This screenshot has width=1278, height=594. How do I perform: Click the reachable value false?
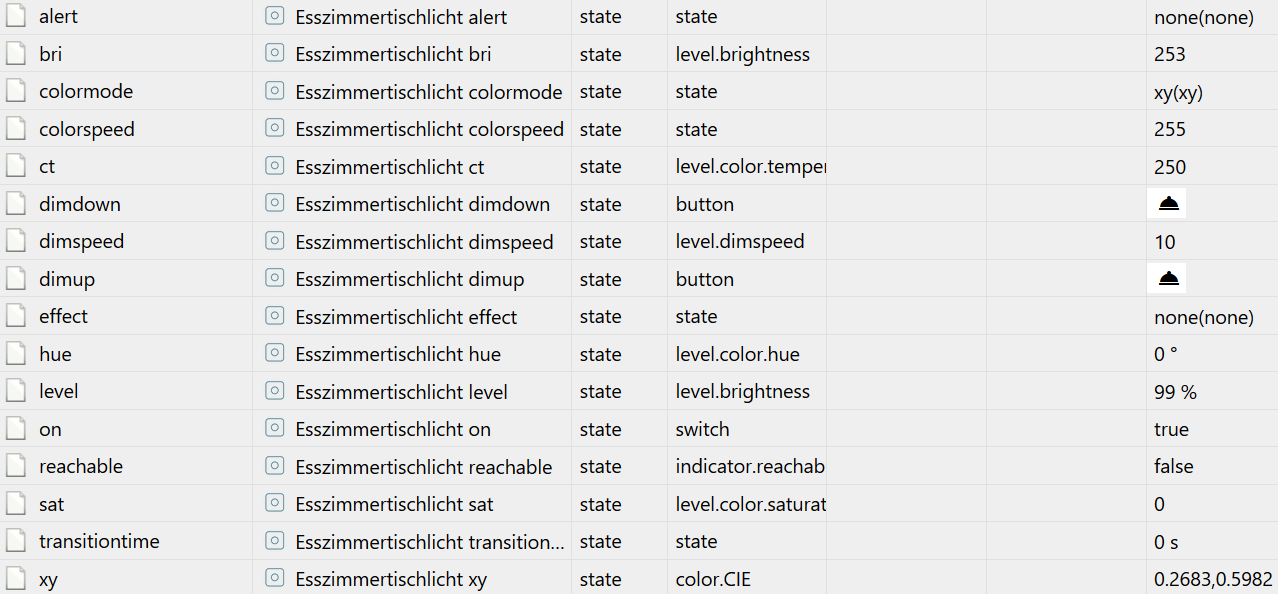click(1173, 467)
